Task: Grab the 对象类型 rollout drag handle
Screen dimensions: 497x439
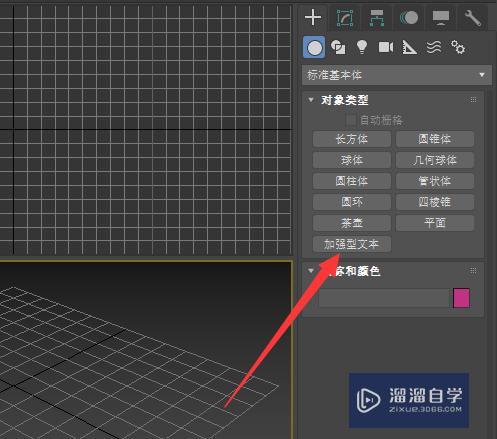Action: pyautogui.click(x=473, y=100)
